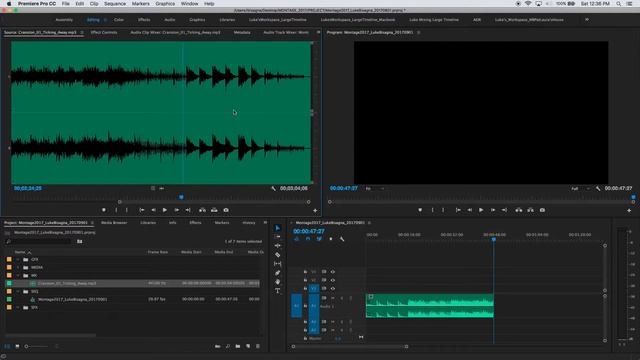Select the Ripple Edit tool
The width and height of the screenshot is (640, 360).
278,246
